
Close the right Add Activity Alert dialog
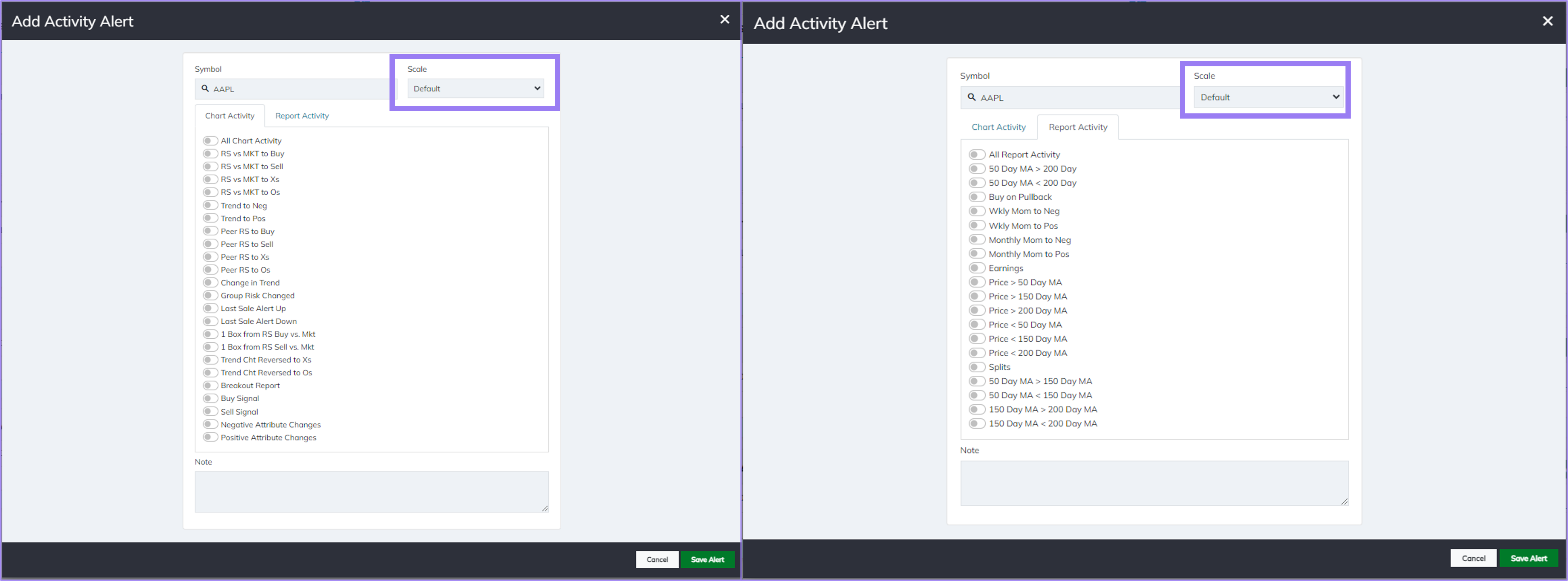pyautogui.click(x=1547, y=21)
